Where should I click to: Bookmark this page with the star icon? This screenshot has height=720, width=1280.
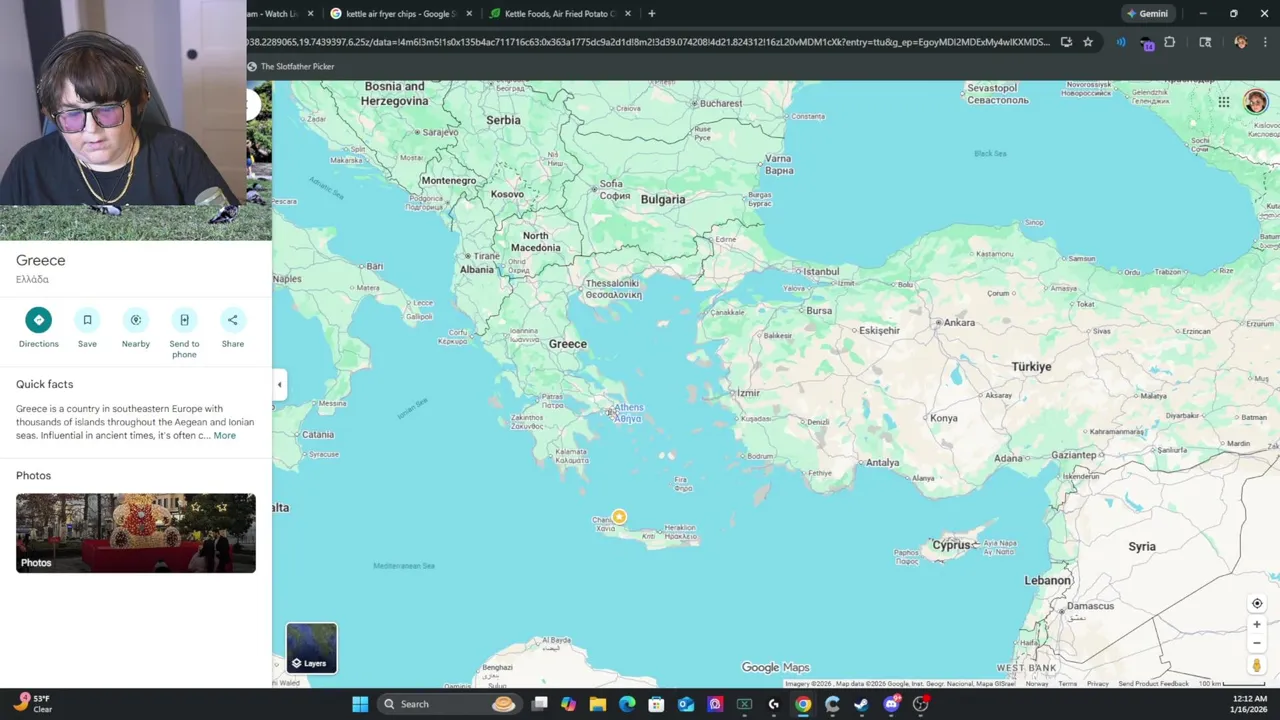point(1088,42)
